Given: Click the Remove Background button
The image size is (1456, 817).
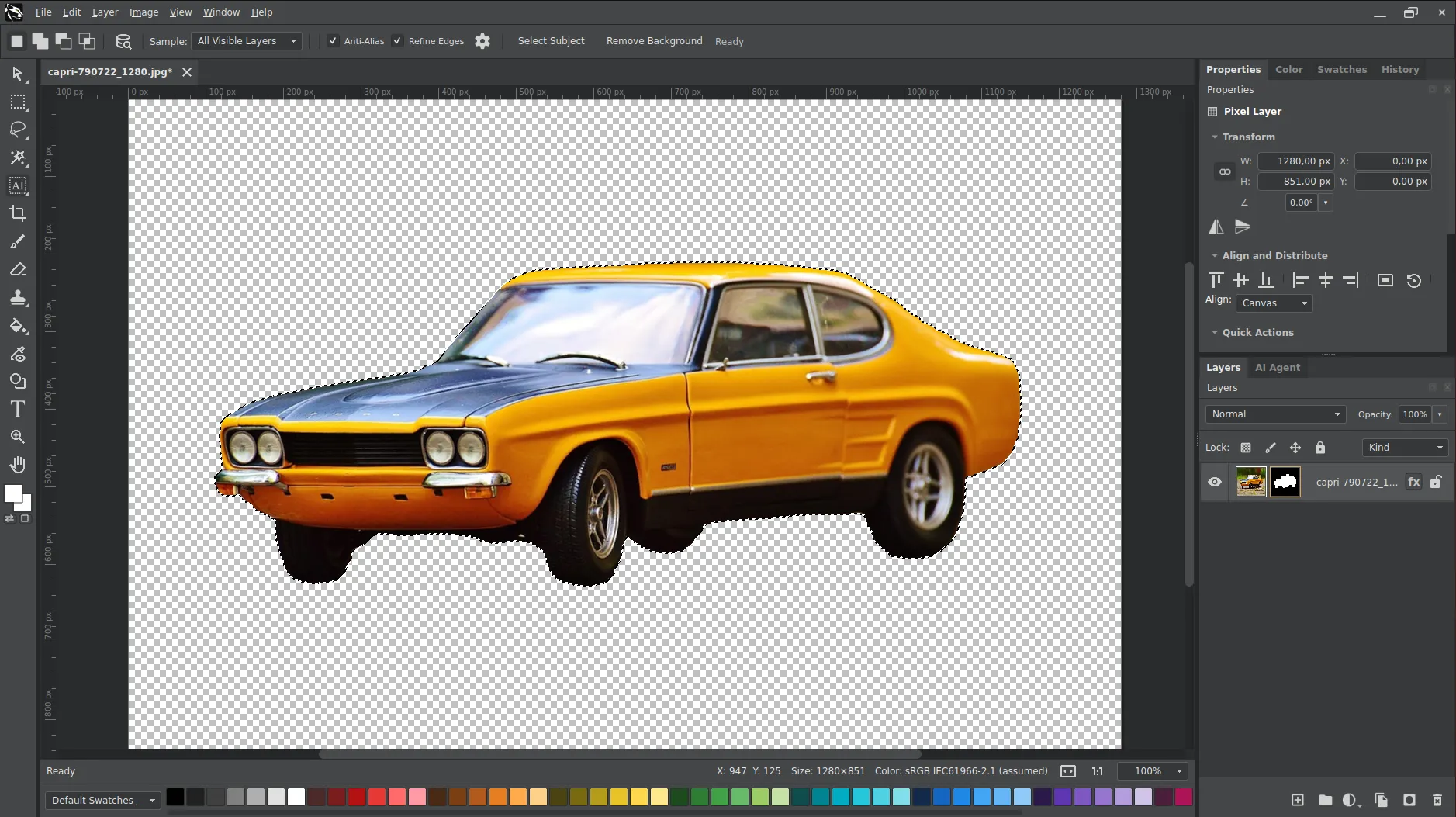Looking at the screenshot, I should 654,41.
